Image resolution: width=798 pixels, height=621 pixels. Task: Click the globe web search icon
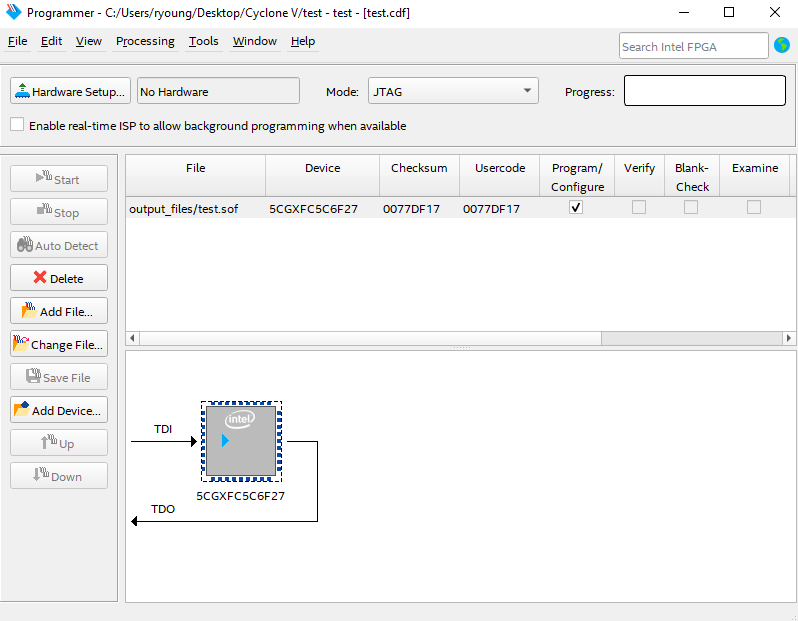[x=782, y=45]
